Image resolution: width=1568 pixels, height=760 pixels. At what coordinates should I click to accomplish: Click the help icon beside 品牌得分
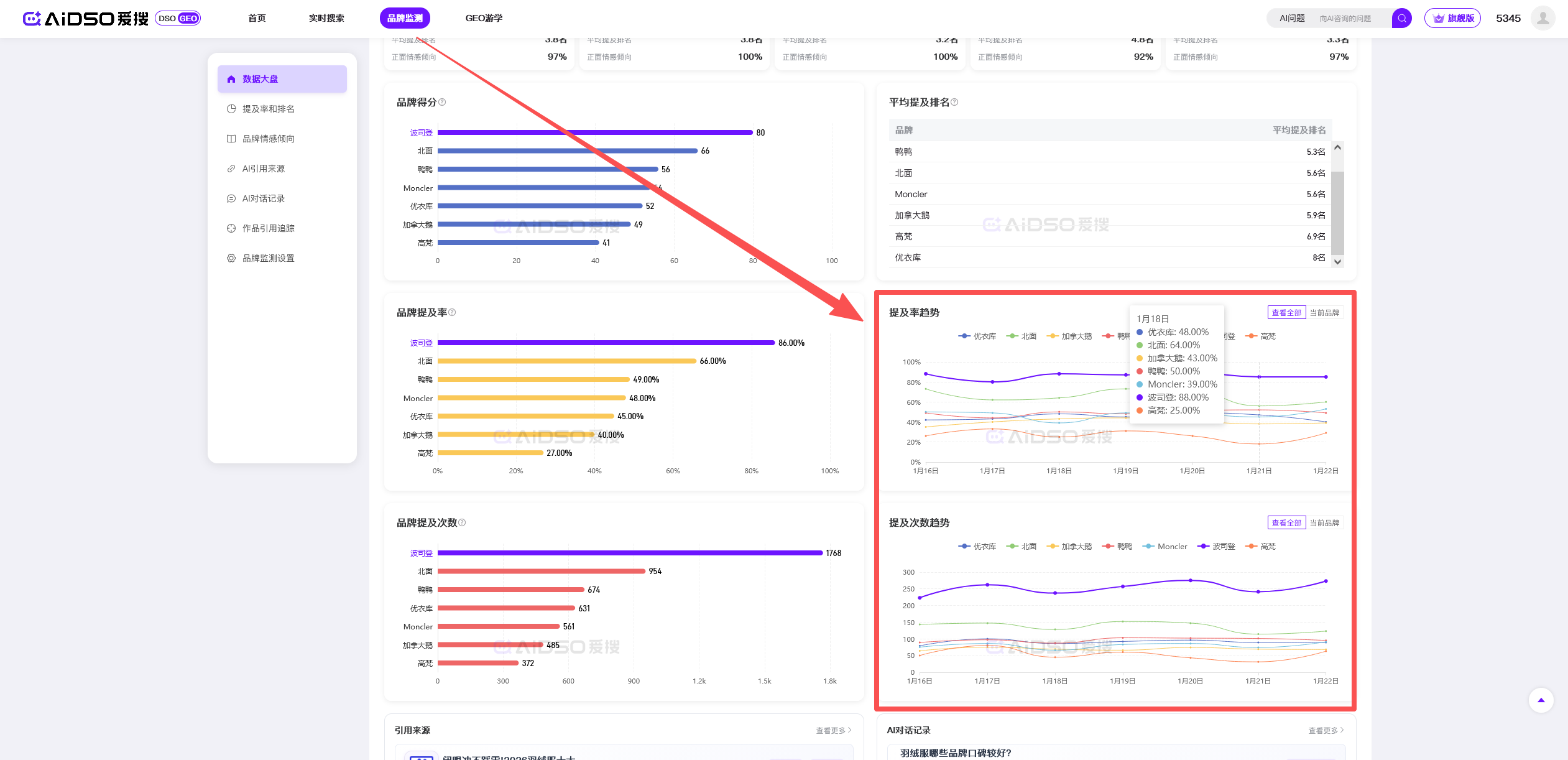(x=442, y=102)
